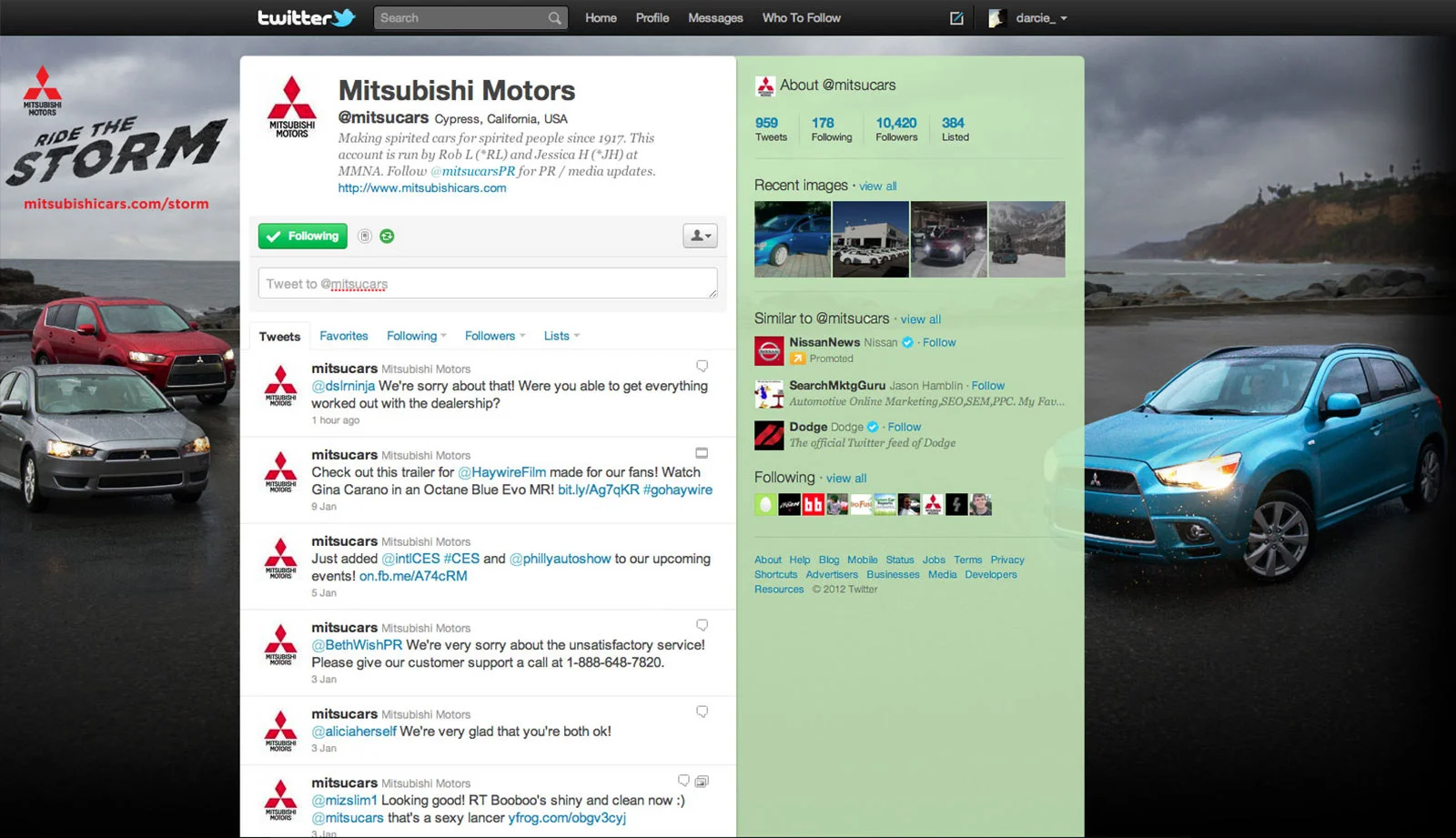The image size is (1456, 838).
Task: Click the 959 Tweets stat
Action: click(x=771, y=129)
